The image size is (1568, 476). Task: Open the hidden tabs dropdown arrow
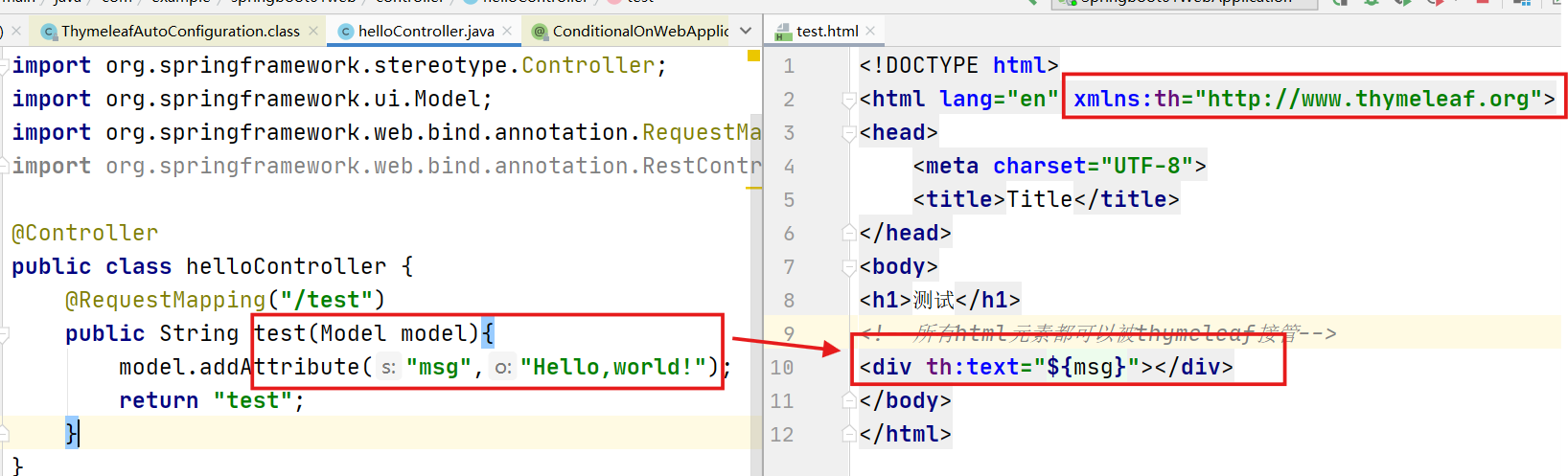(x=747, y=31)
